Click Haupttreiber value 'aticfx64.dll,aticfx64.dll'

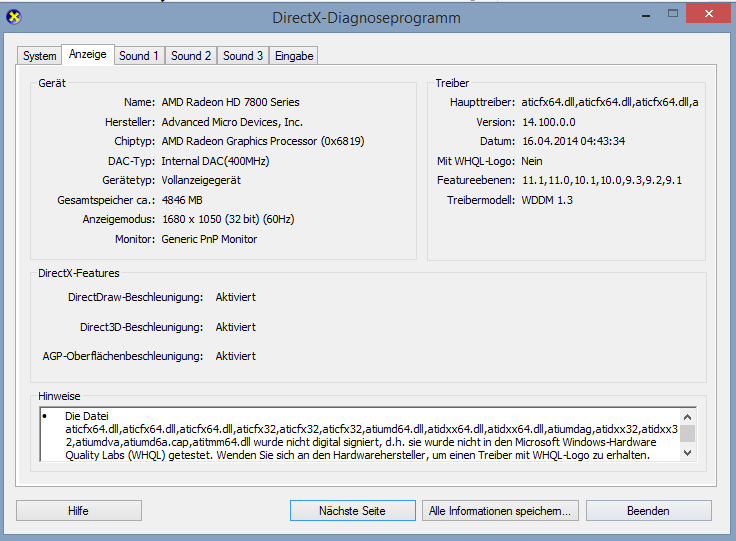(x=610, y=102)
